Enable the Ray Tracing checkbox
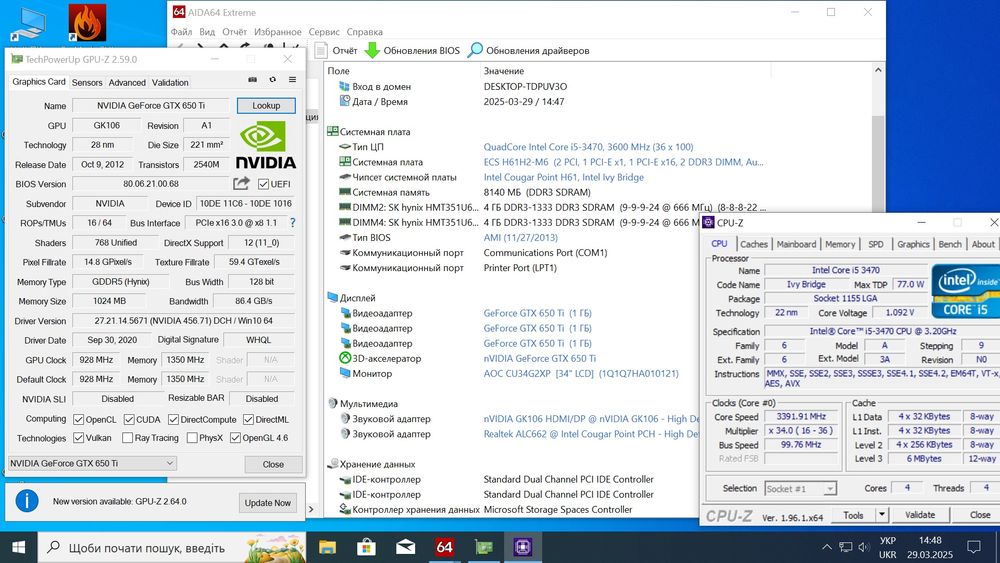This screenshot has width=1000, height=563. pos(128,438)
